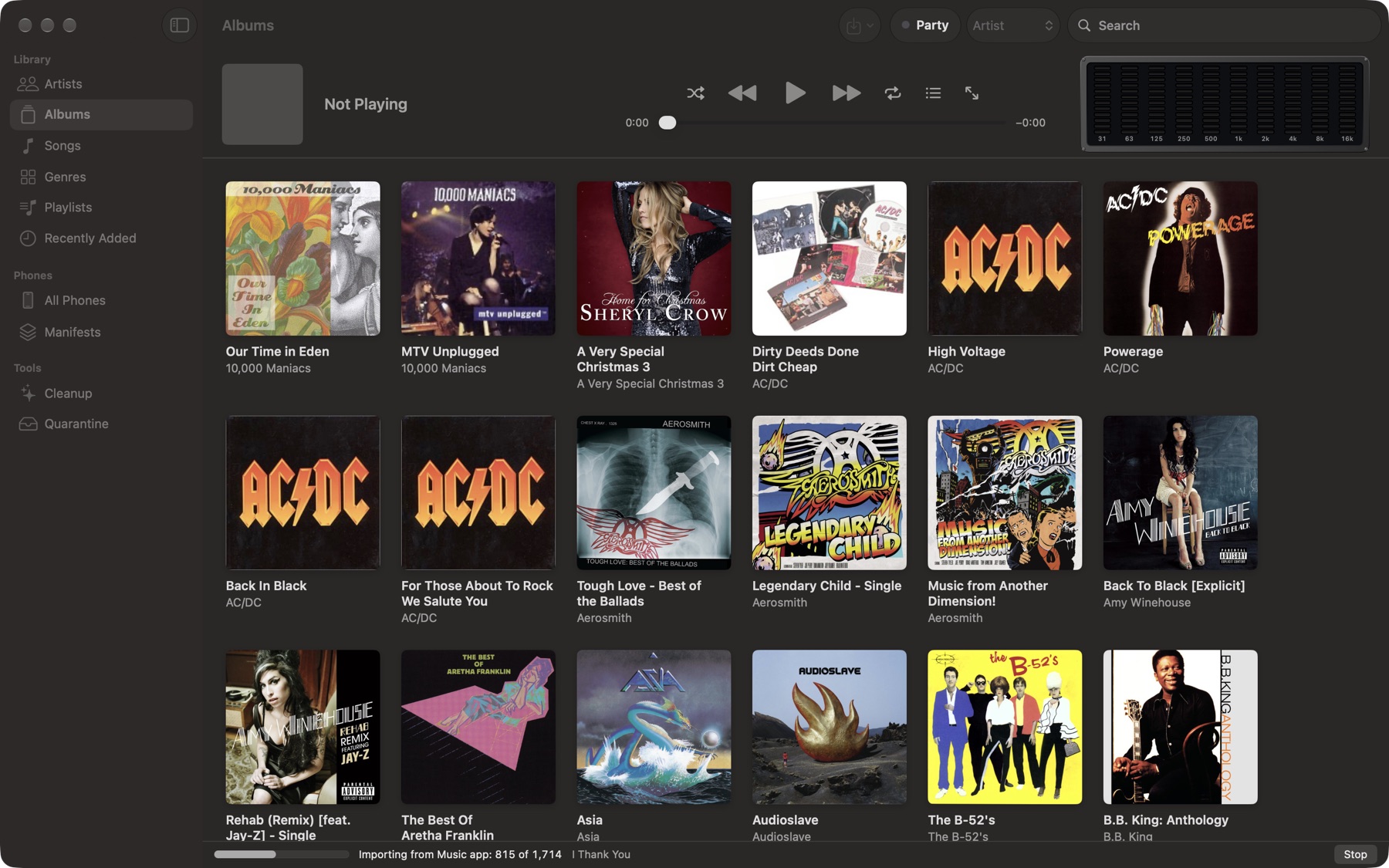The width and height of the screenshot is (1389, 868).
Task: Focus the Search field
Action: (x=1224, y=25)
